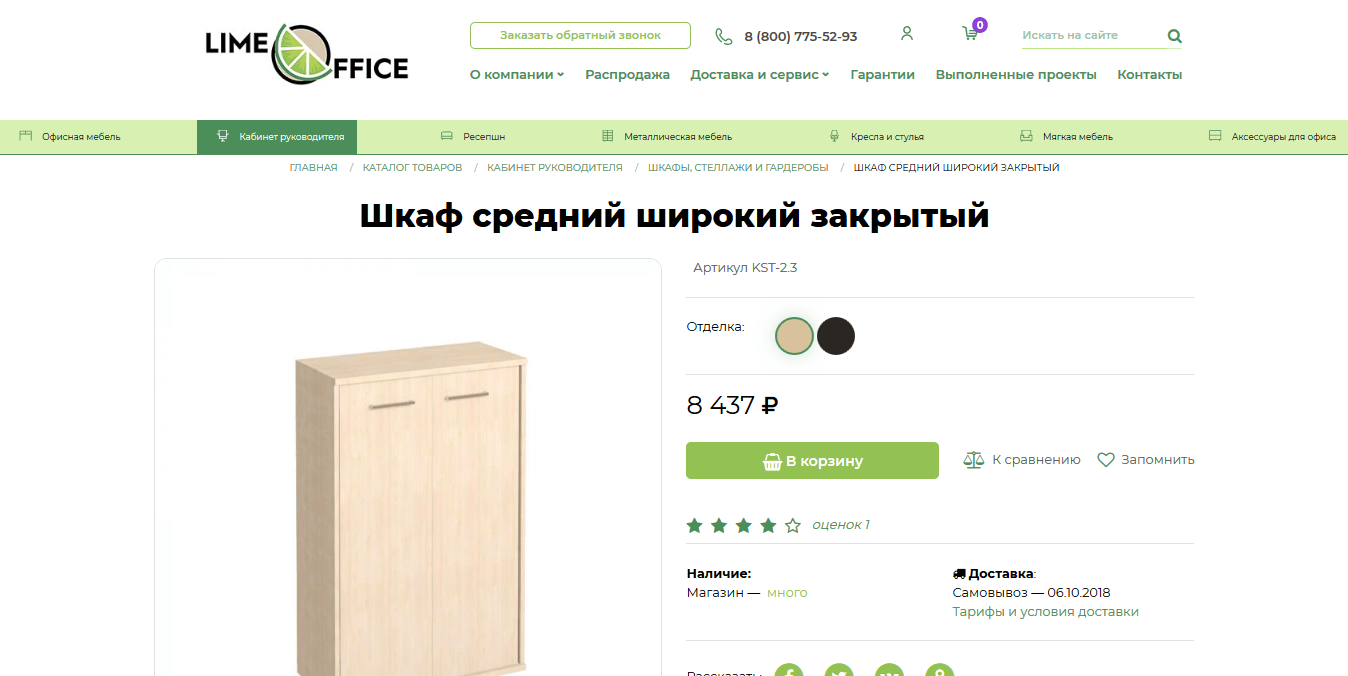
Task: Click the envelope icon beside Ресепшн
Action: click(445, 135)
